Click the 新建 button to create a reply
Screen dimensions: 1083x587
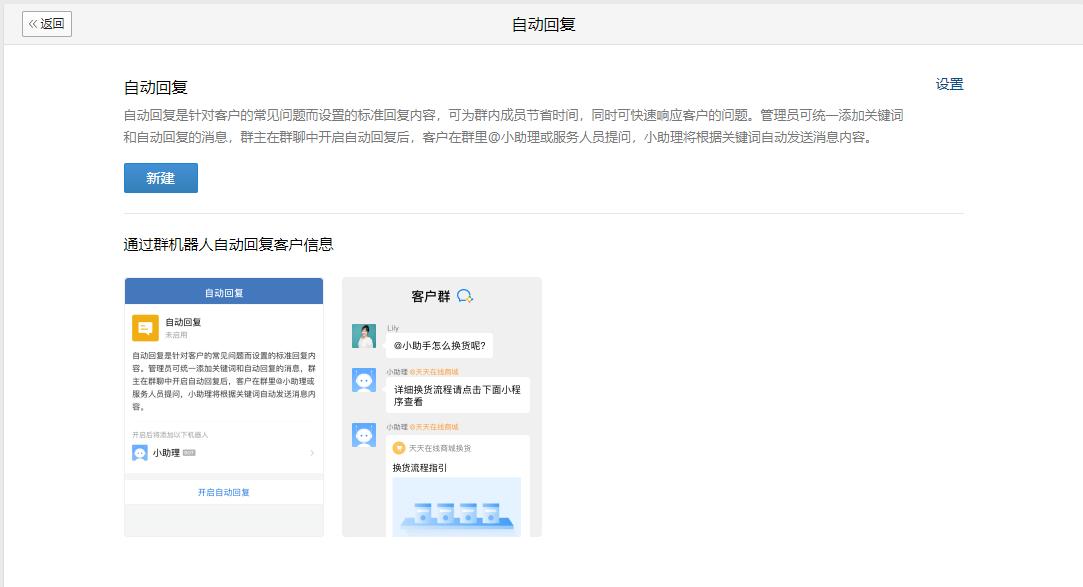(160, 177)
